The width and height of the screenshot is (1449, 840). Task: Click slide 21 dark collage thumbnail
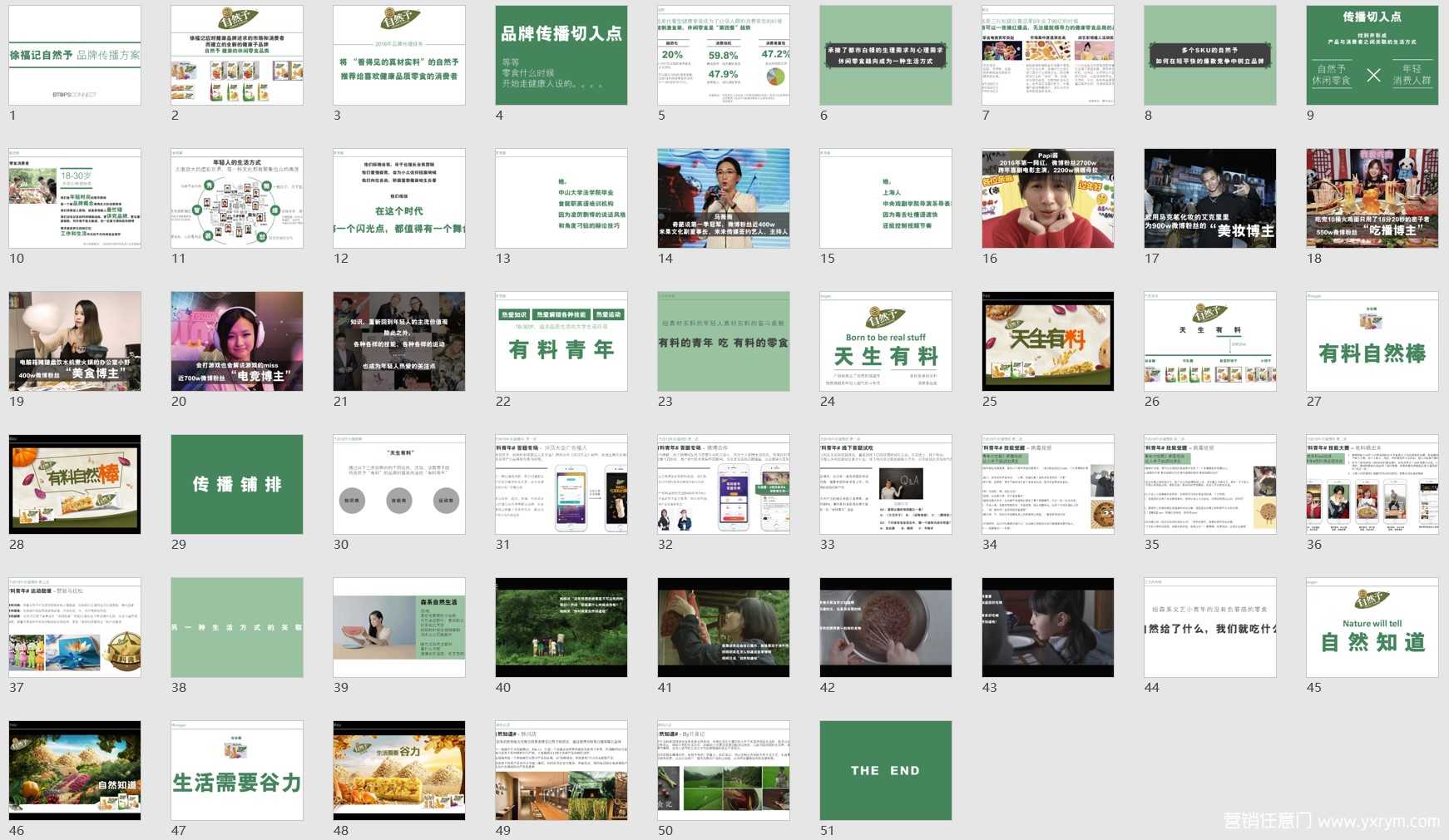[399, 341]
